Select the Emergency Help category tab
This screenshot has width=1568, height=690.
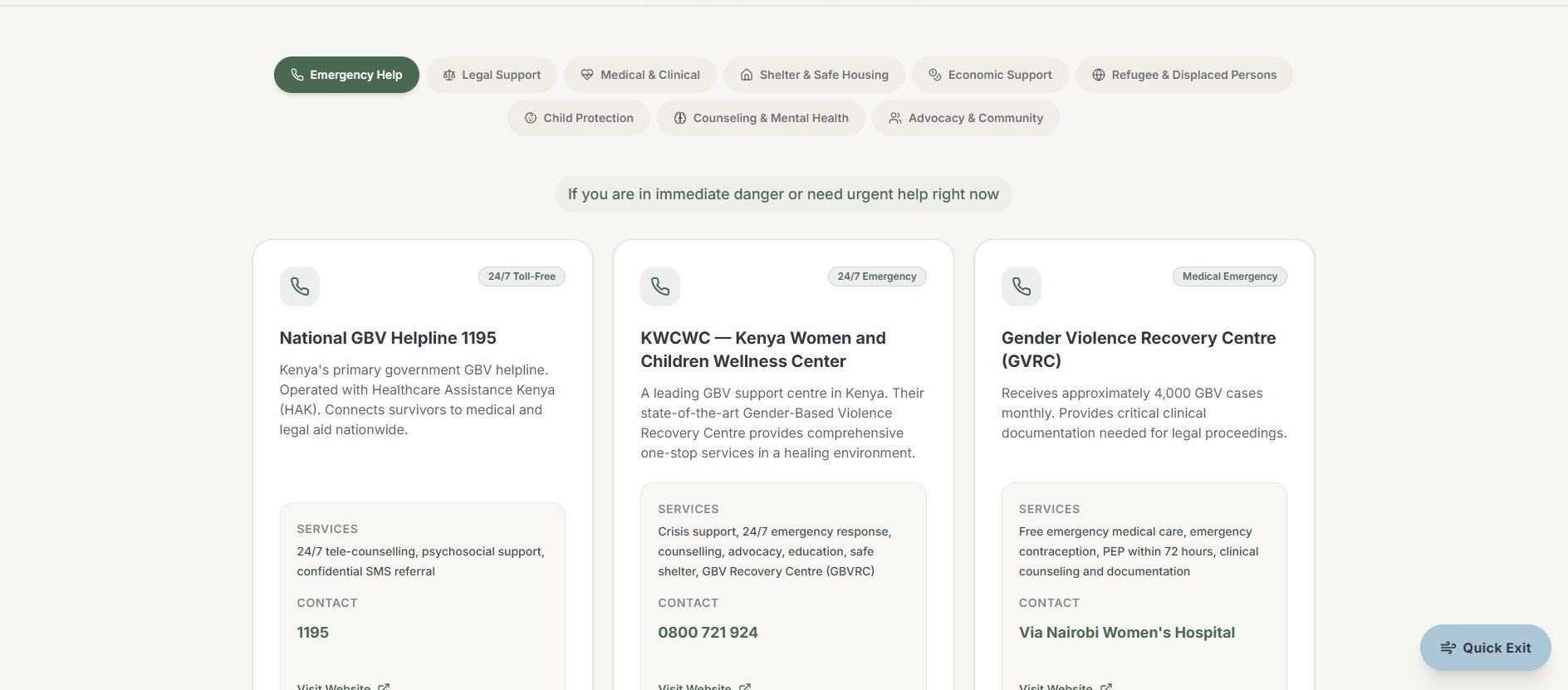(346, 75)
